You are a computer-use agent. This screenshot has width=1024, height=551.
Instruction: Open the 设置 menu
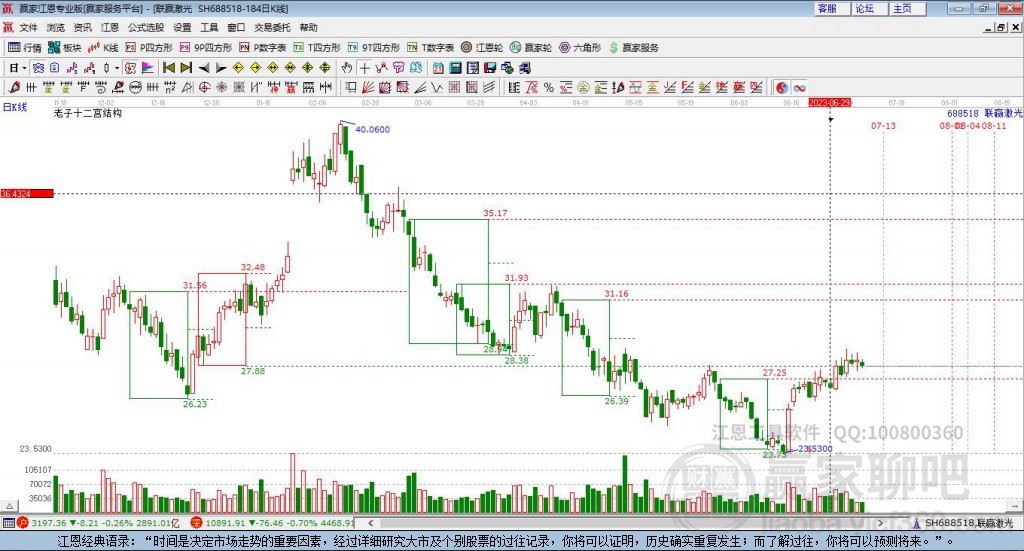(182, 27)
